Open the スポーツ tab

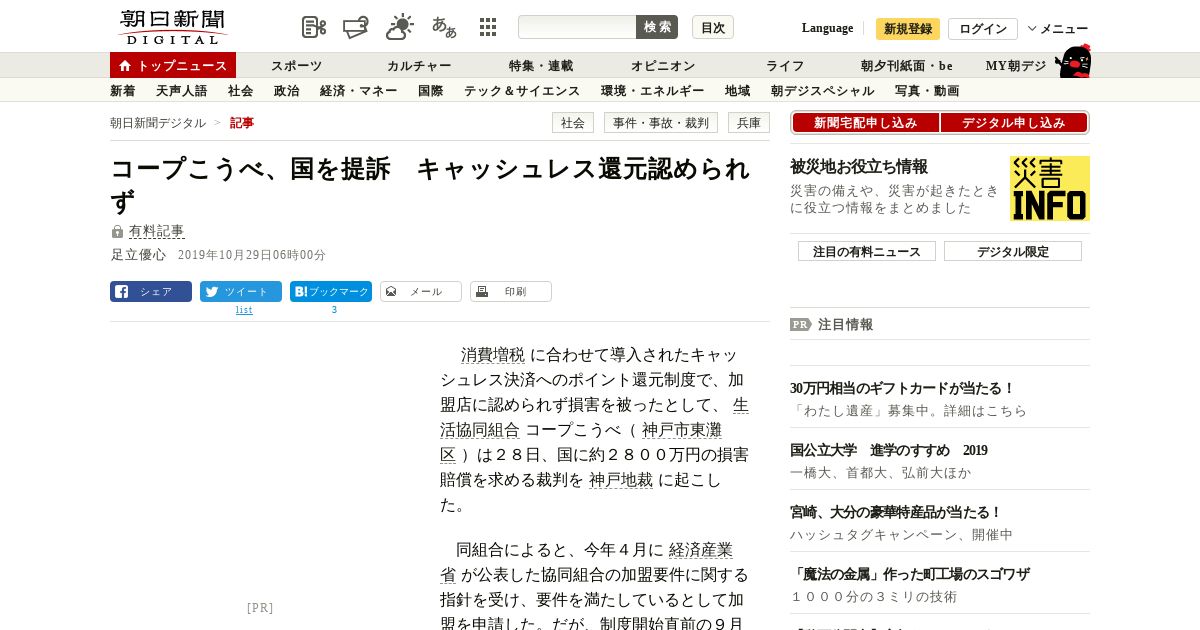click(297, 65)
